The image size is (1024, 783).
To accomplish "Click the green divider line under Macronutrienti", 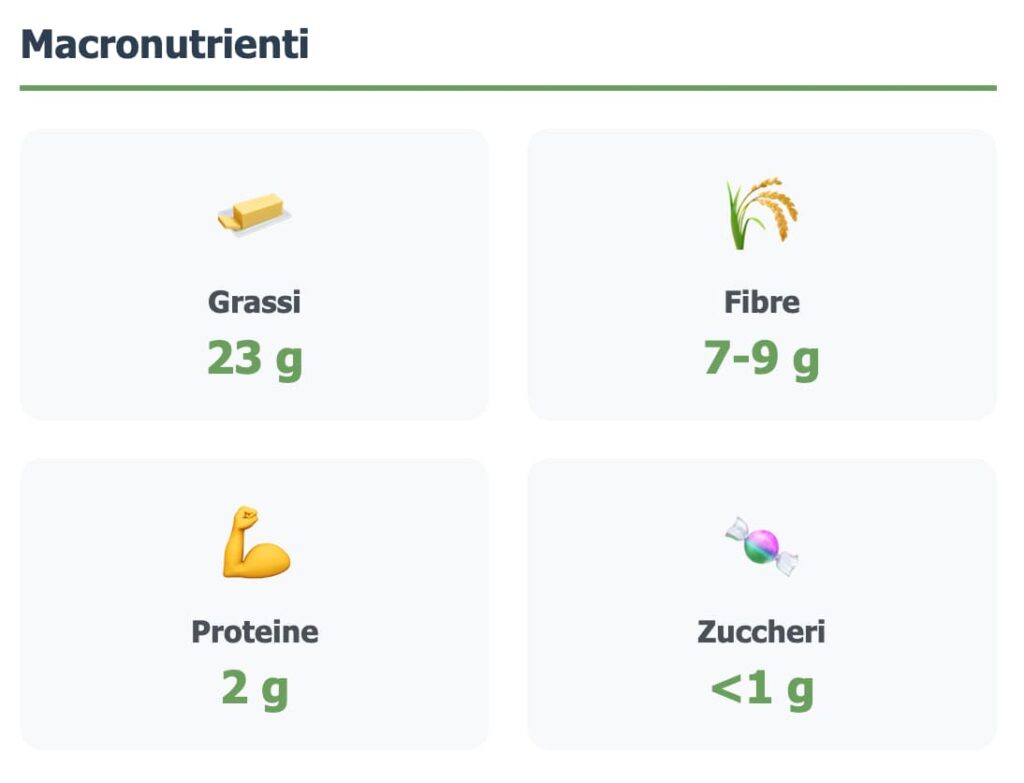I will coord(508,88).
